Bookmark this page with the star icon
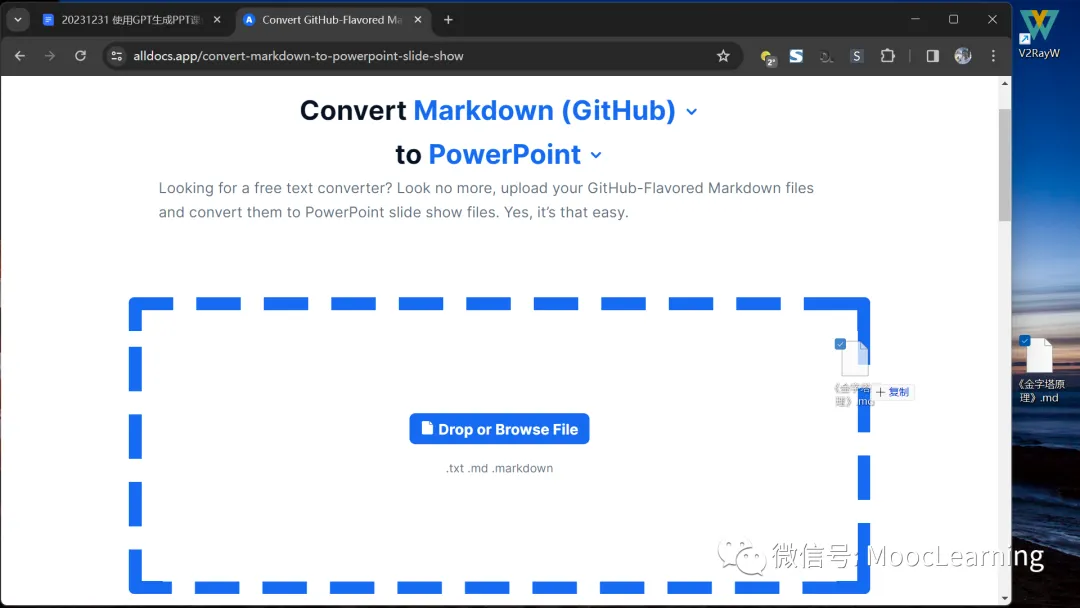The image size is (1080, 608). (x=723, y=56)
